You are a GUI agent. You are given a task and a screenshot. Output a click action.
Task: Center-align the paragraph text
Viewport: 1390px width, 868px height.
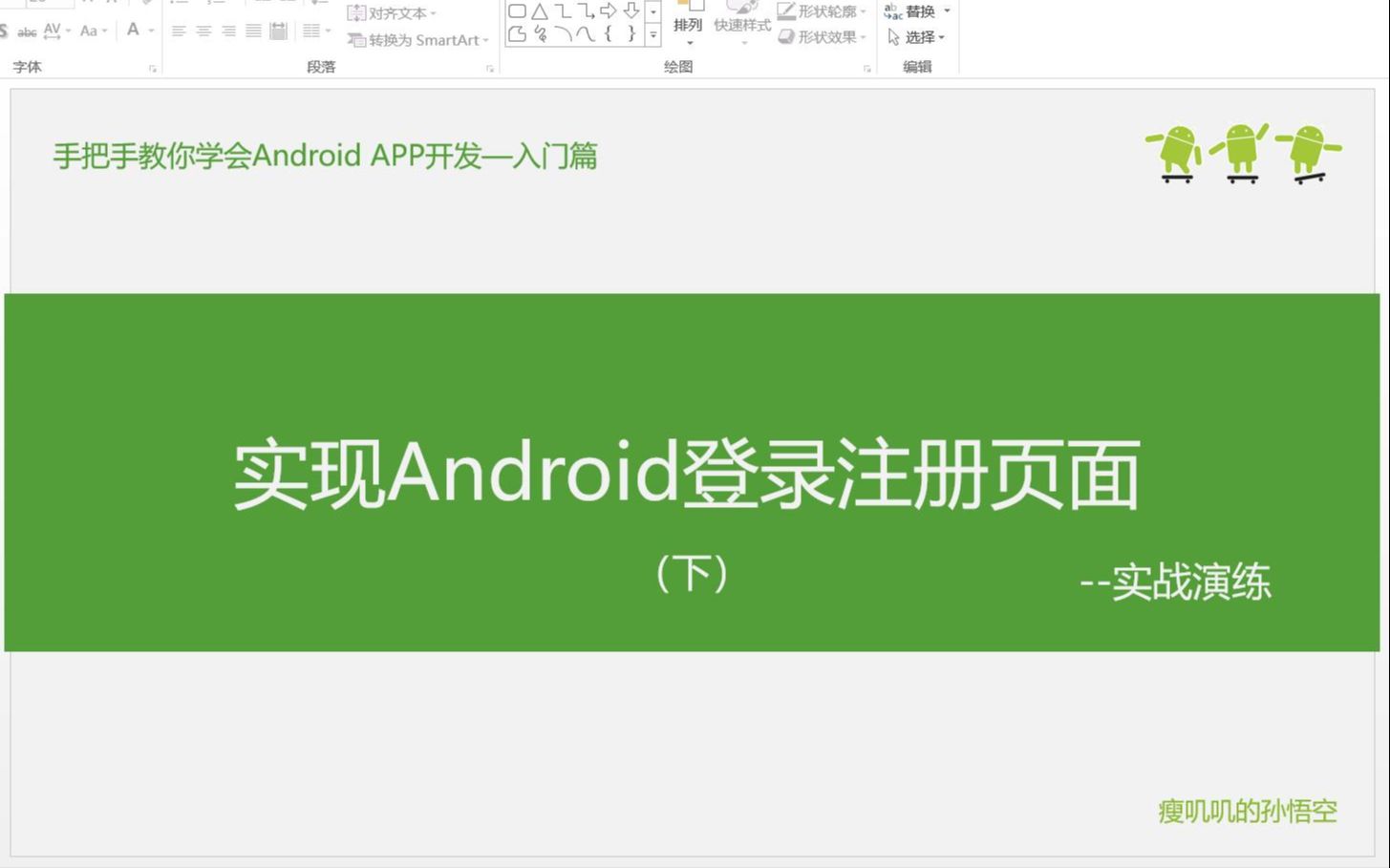203,32
